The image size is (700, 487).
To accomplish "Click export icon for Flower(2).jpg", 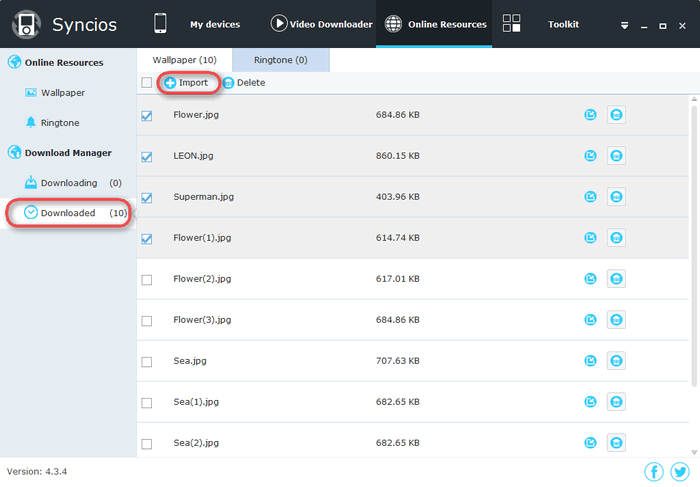I will click(590, 279).
